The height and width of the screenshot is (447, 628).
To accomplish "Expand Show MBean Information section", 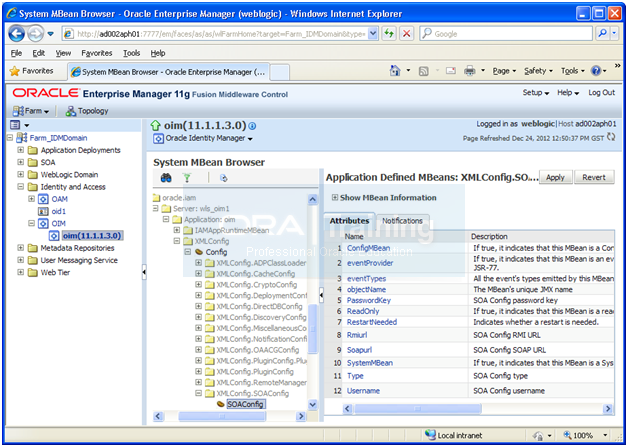I will 335,197.
